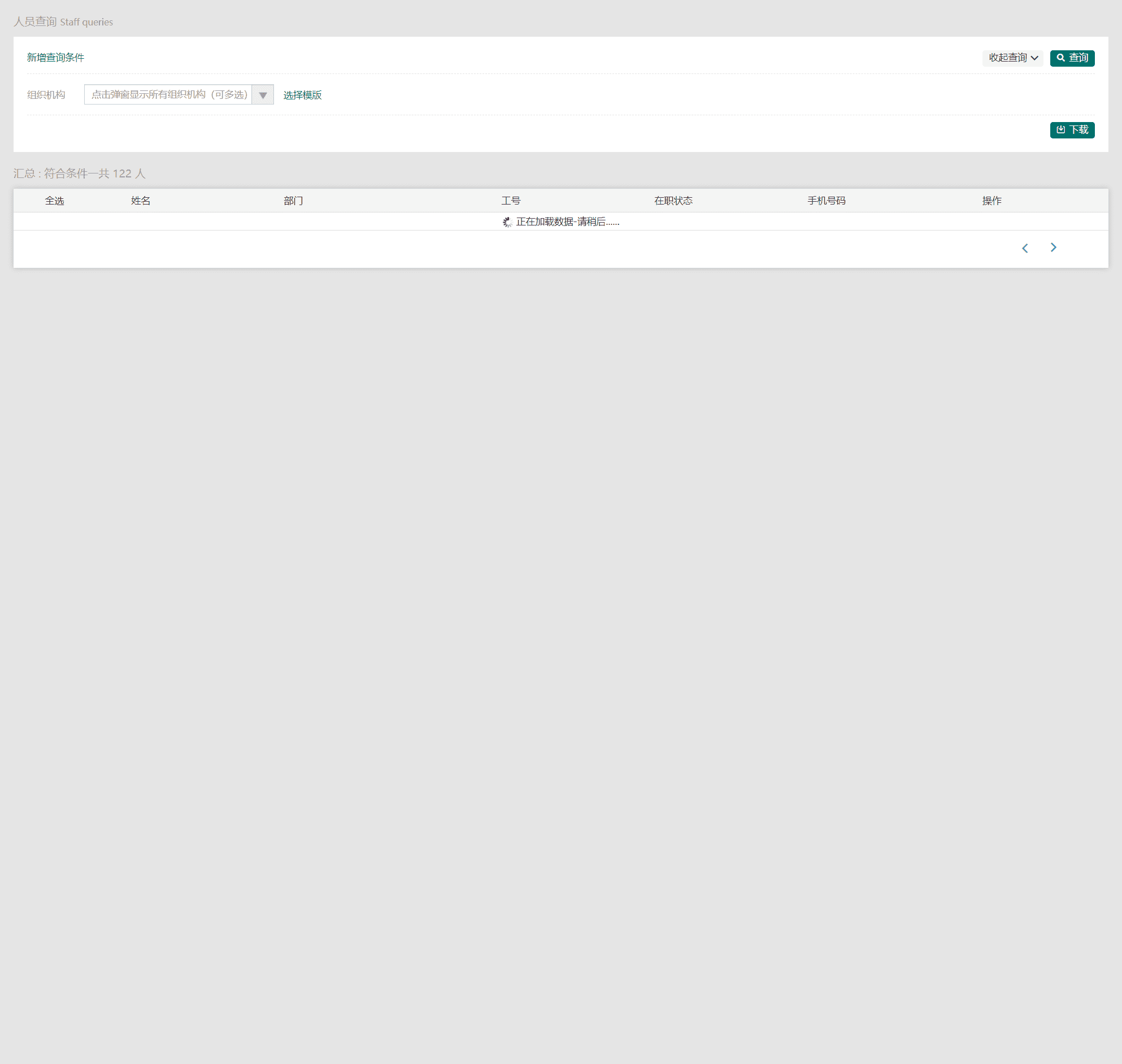
Task: Open the 新增查询条件 link
Action: point(55,58)
